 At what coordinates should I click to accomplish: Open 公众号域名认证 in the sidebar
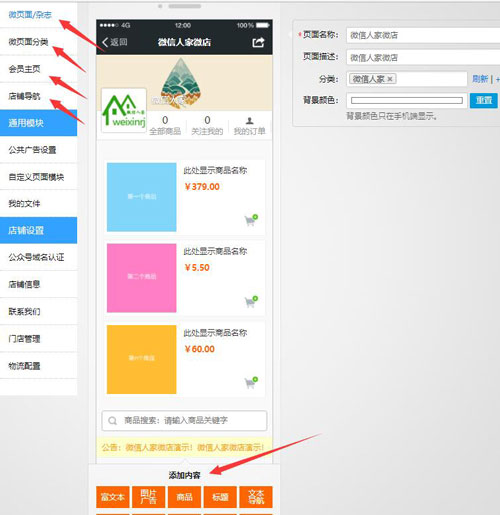point(36,257)
